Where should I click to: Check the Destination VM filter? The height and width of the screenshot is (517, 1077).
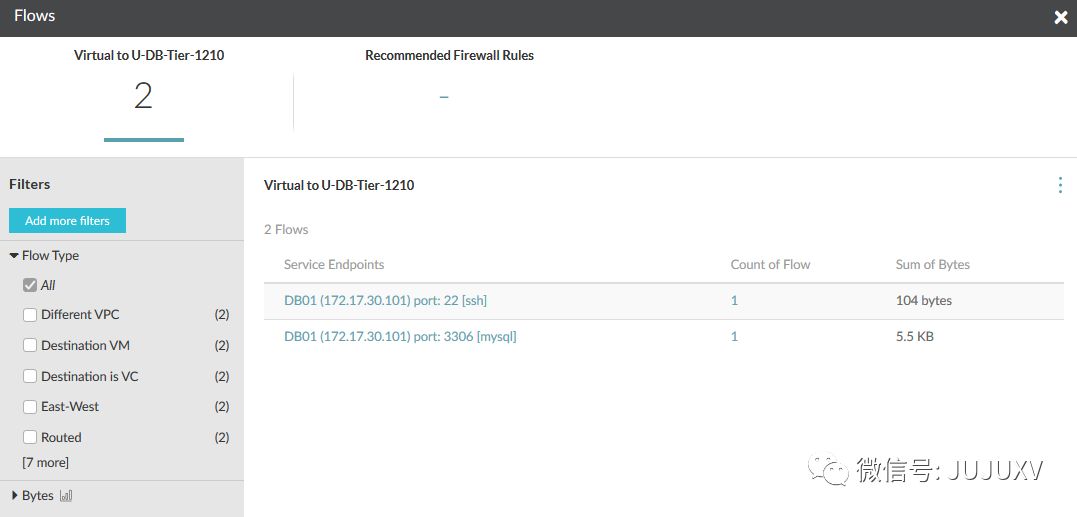click(30, 346)
